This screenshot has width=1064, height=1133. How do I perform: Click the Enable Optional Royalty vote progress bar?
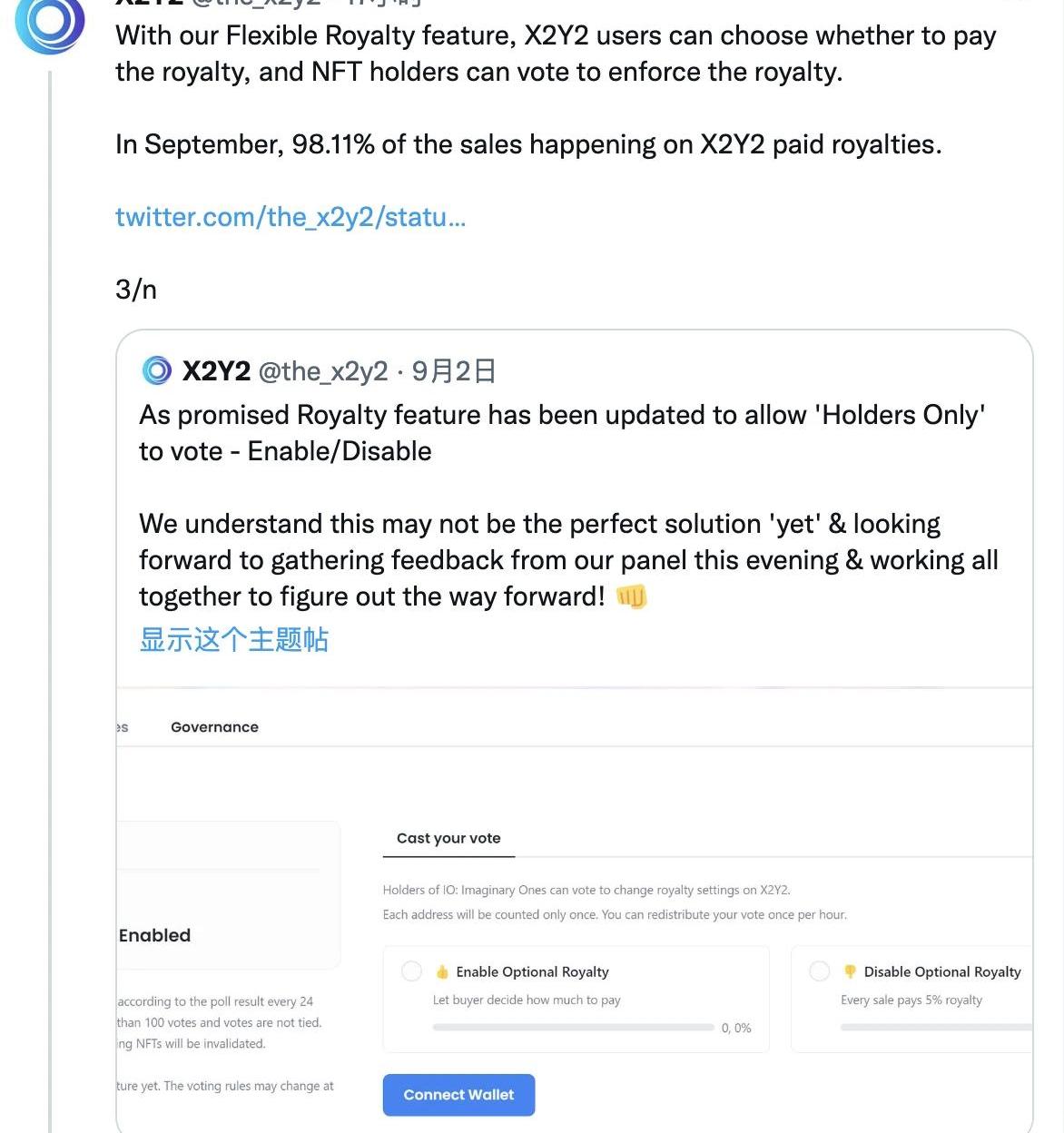(573, 1028)
